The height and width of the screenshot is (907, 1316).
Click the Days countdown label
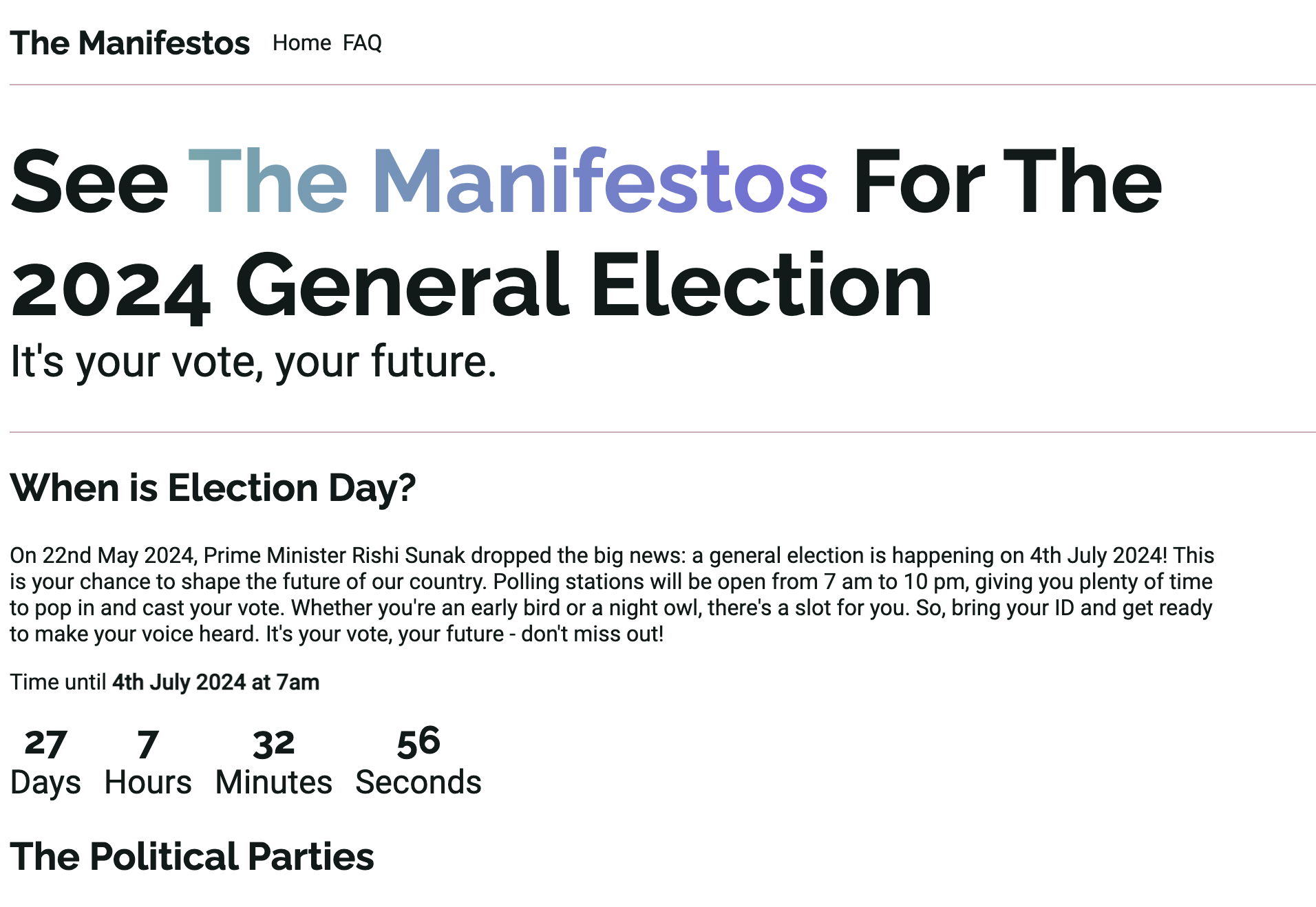pos(45,782)
